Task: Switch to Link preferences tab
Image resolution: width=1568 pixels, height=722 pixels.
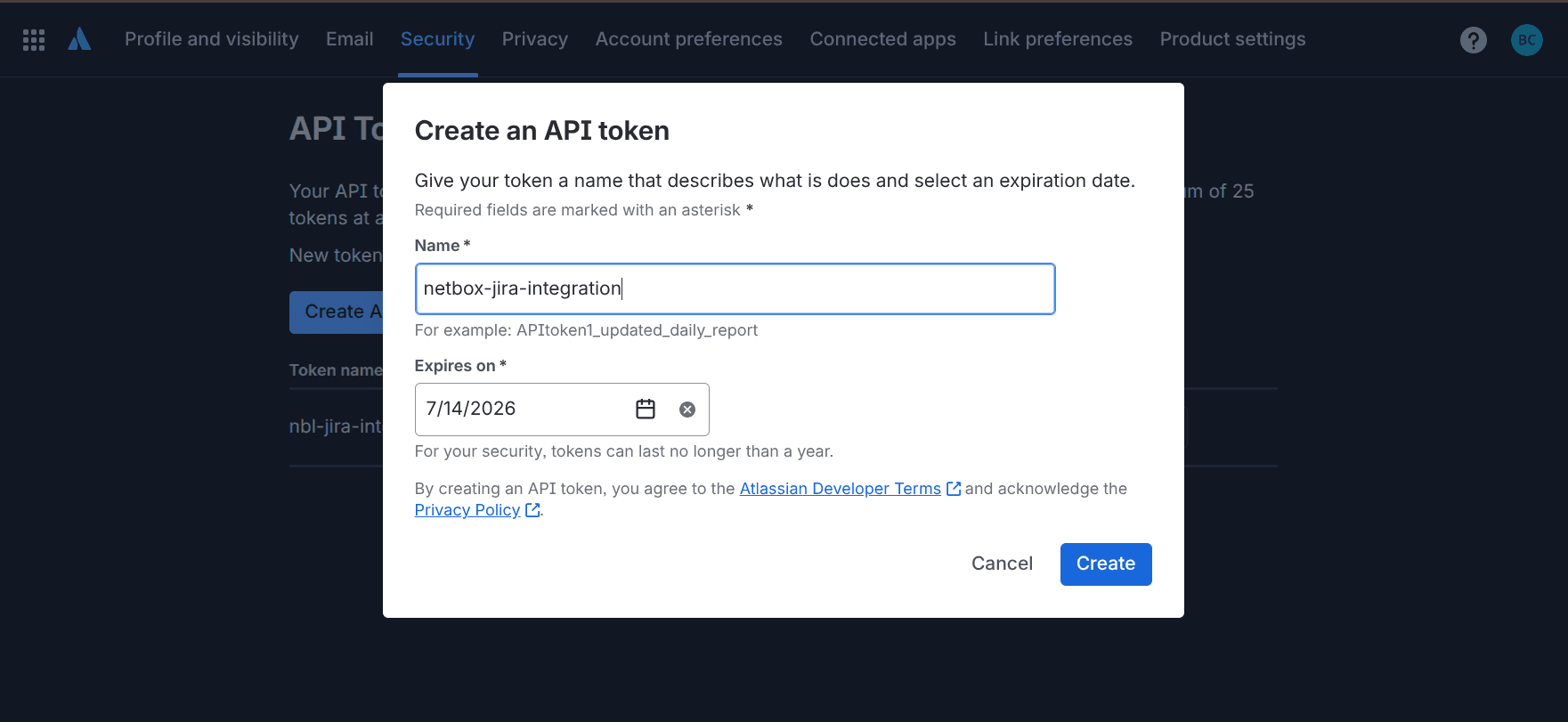Action: click(1058, 39)
